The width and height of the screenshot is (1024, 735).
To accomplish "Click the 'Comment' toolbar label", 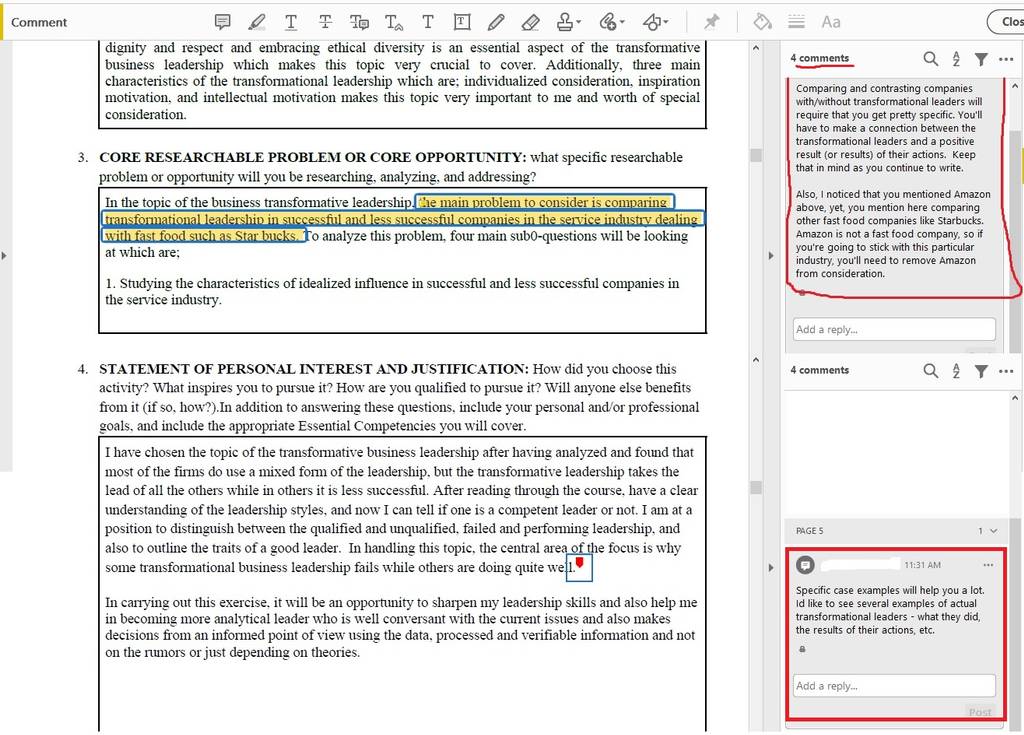I will pos(39,22).
